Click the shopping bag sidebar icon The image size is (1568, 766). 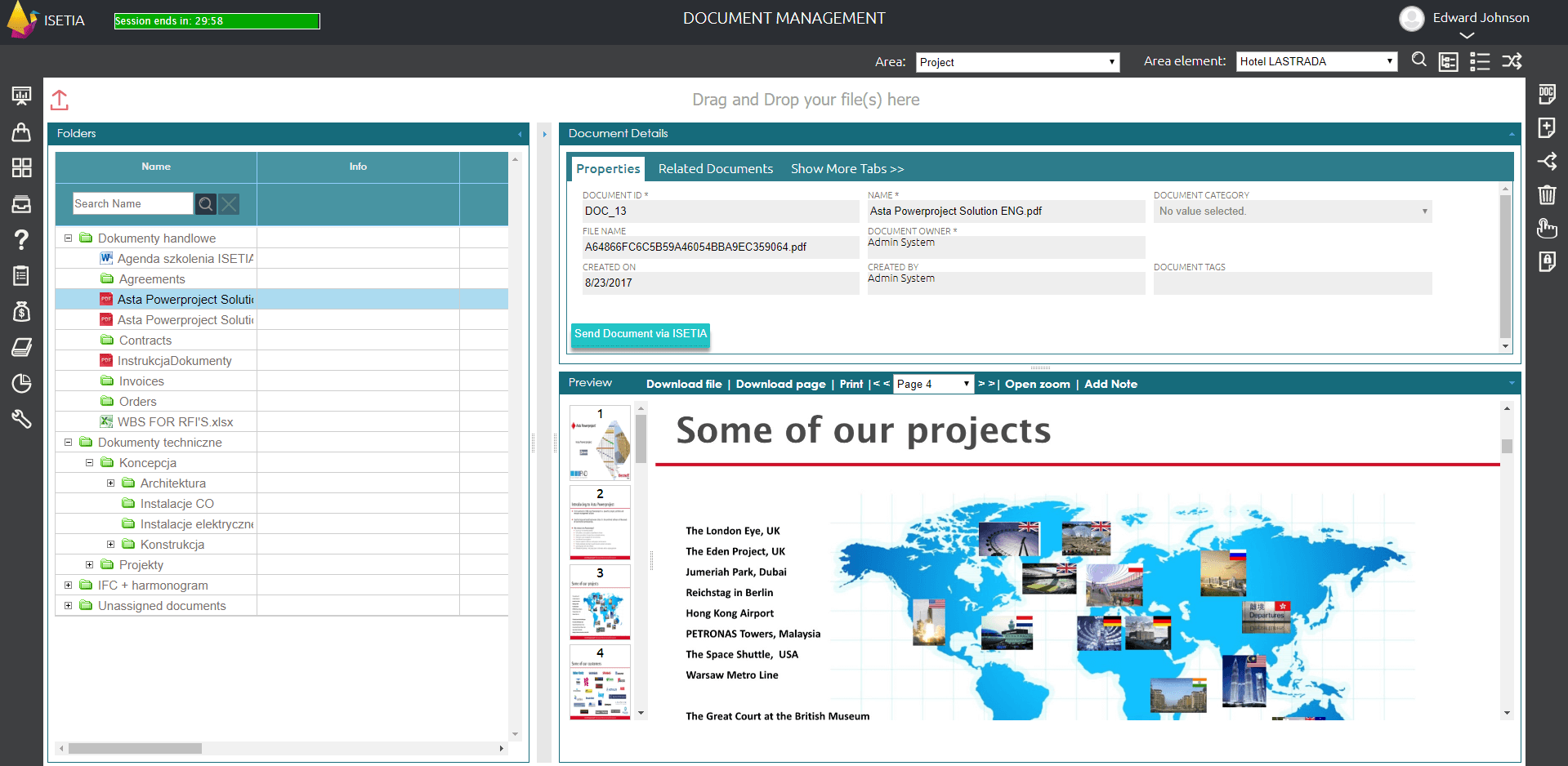pyautogui.click(x=21, y=132)
